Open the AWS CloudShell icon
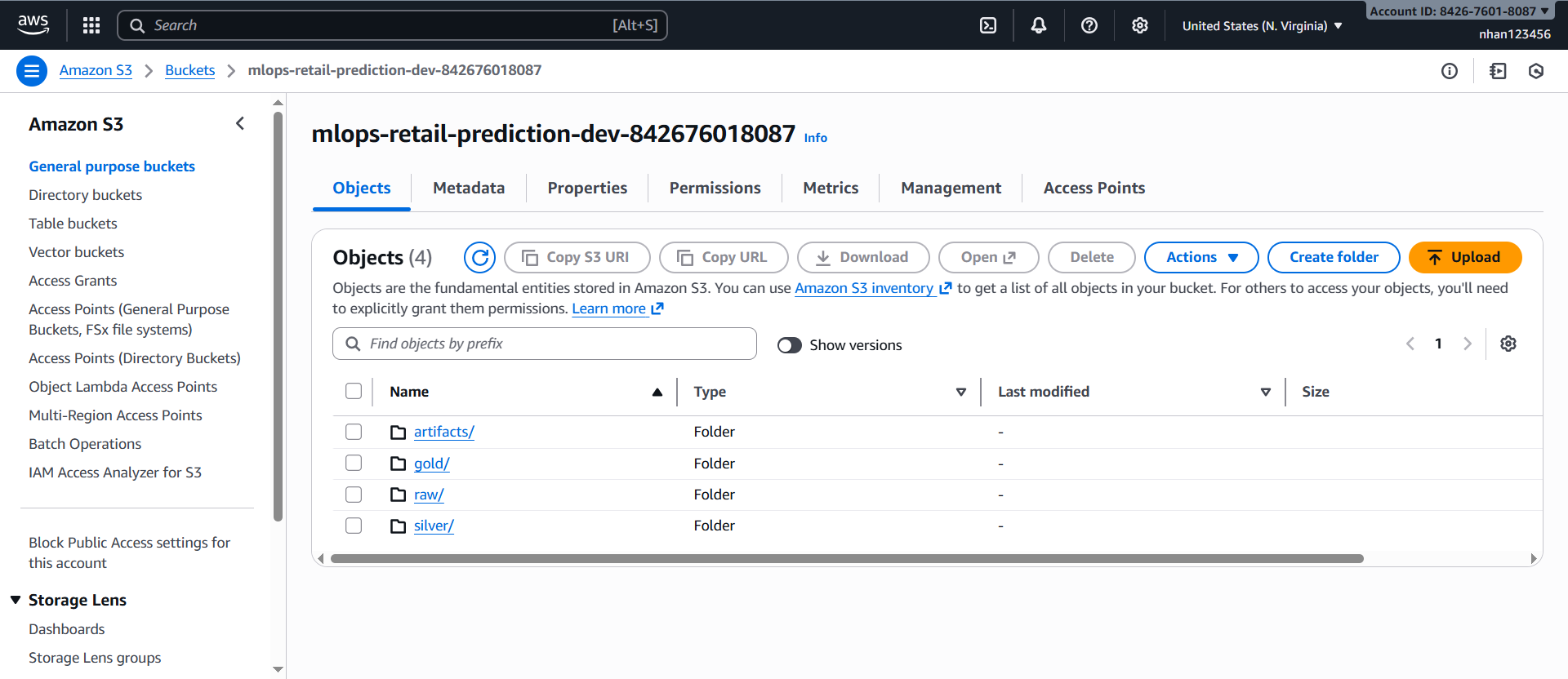The width and height of the screenshot is (1568, 679). tap(988, 25)
